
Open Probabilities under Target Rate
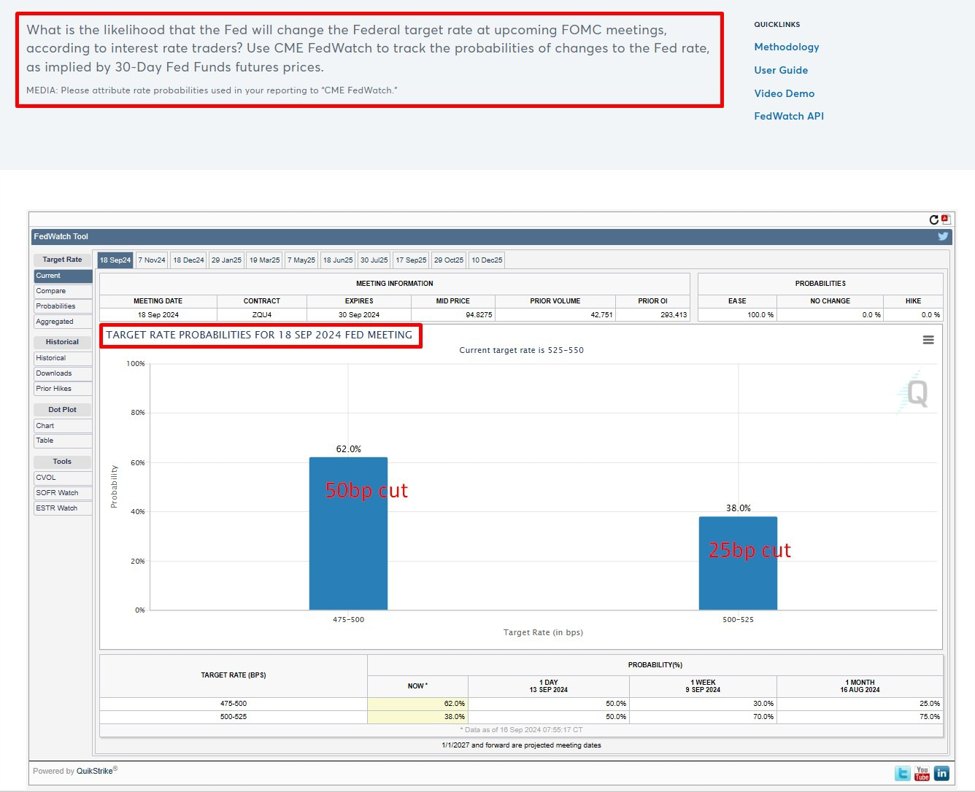coord(56,306)
